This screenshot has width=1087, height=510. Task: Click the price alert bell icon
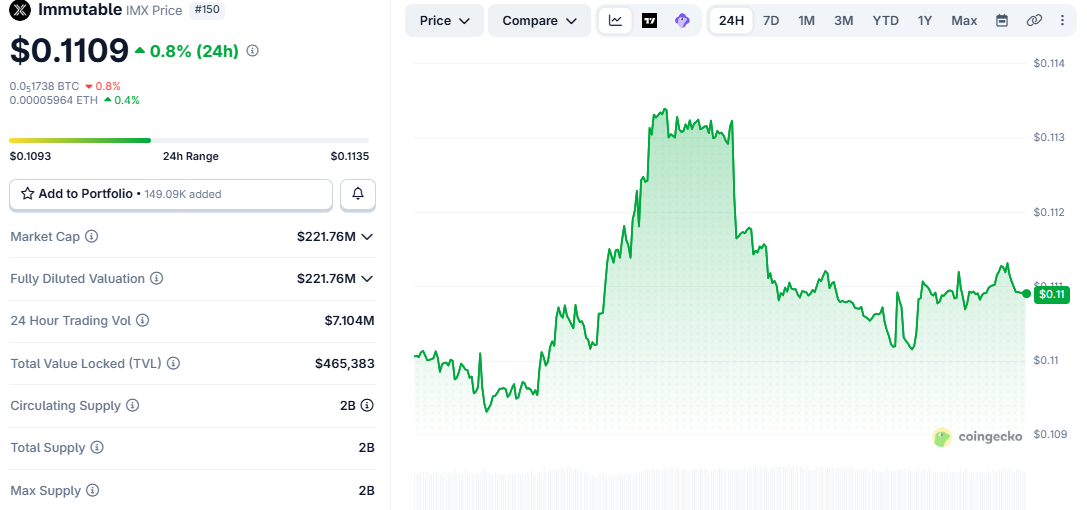coord(358,194)
